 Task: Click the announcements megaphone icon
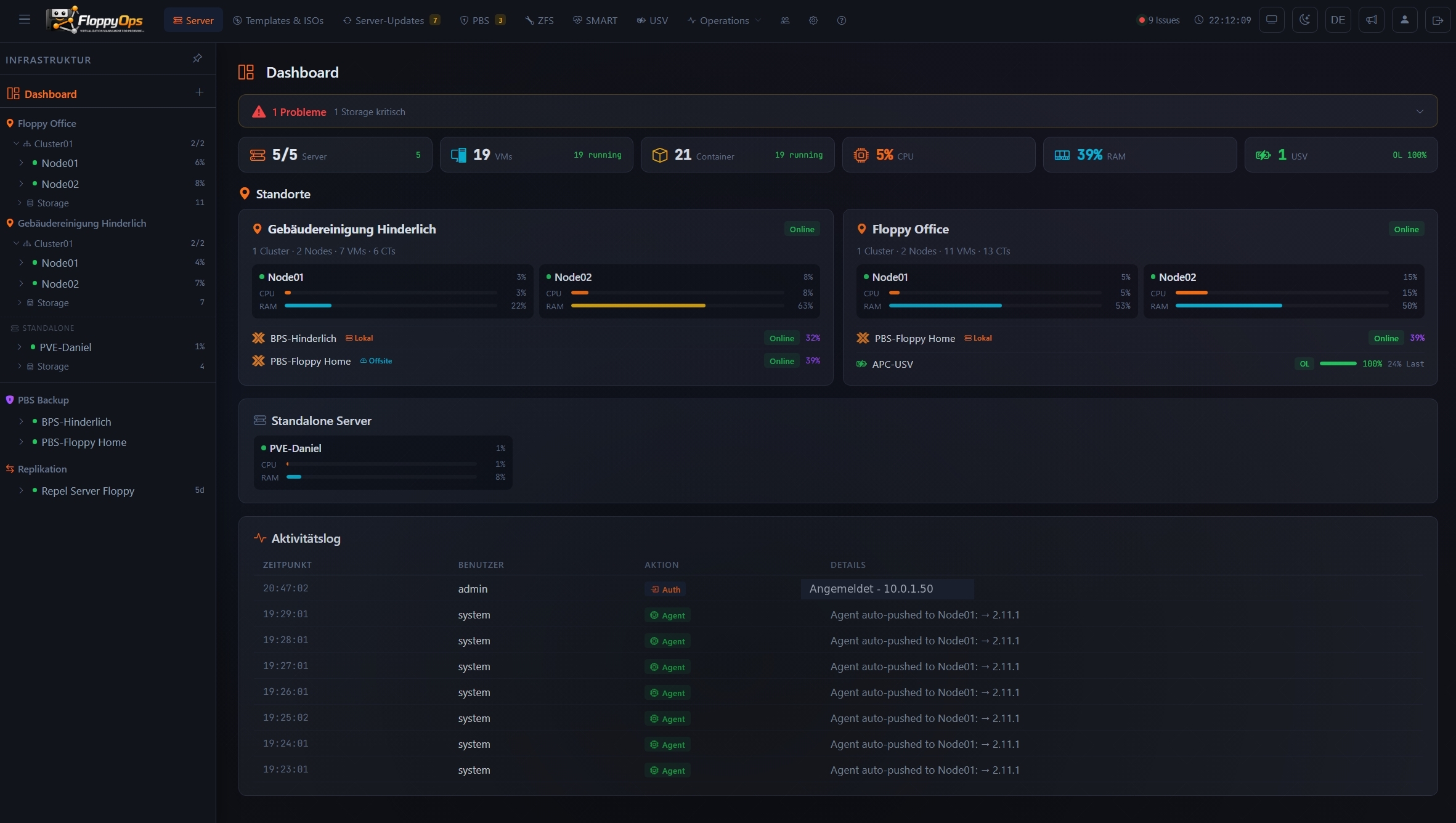tap(1372, 19)
